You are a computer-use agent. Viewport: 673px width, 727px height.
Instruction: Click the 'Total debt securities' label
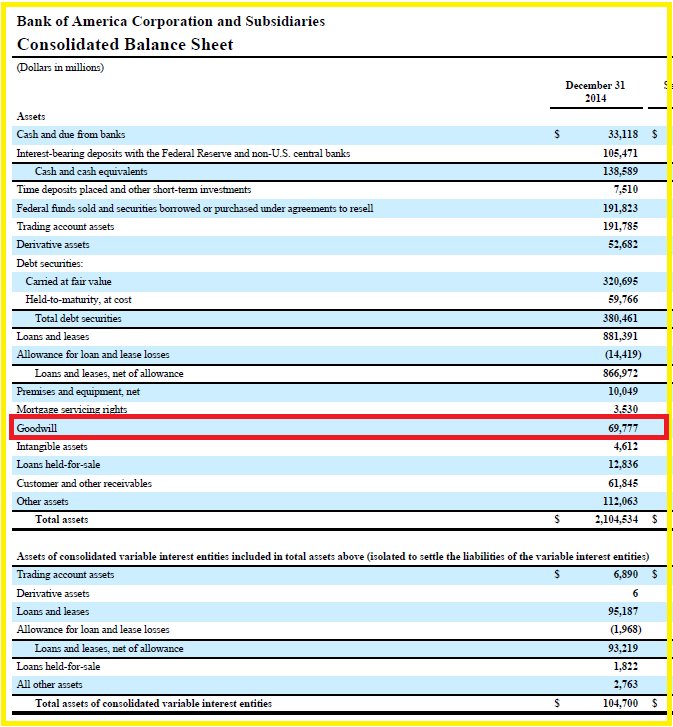(x=78, y=319)
